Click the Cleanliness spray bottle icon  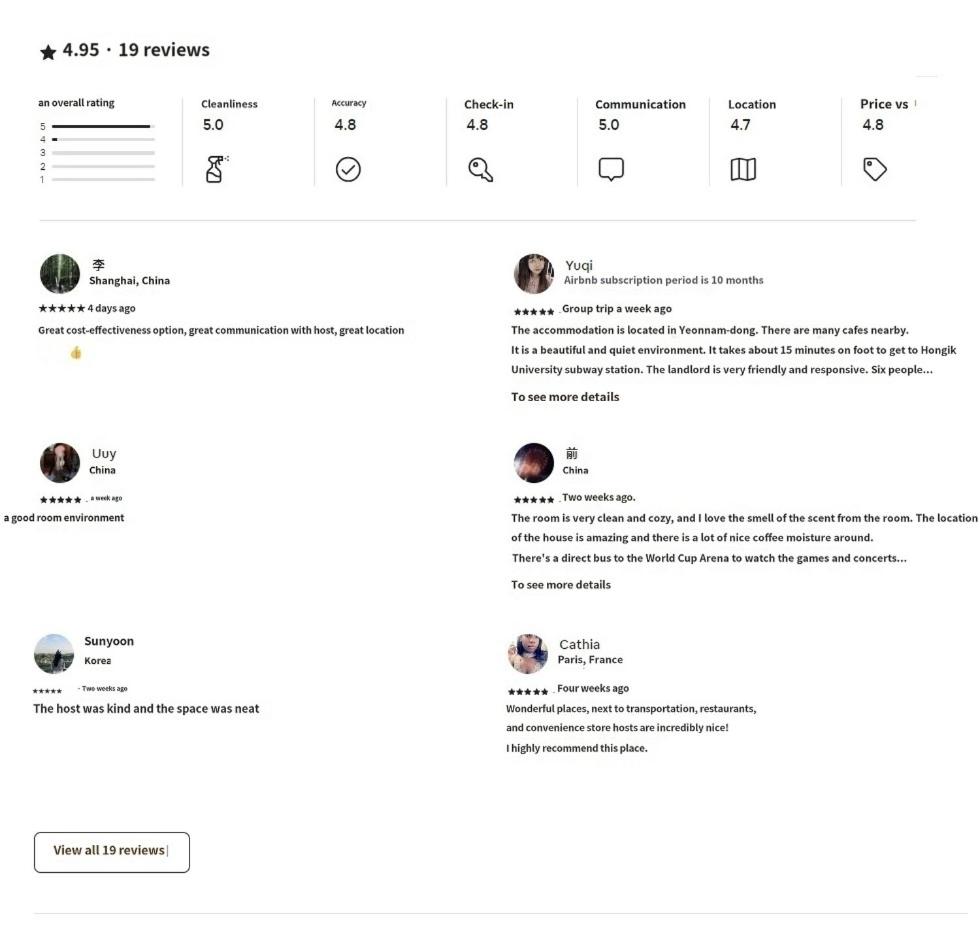tap(215, 169)
